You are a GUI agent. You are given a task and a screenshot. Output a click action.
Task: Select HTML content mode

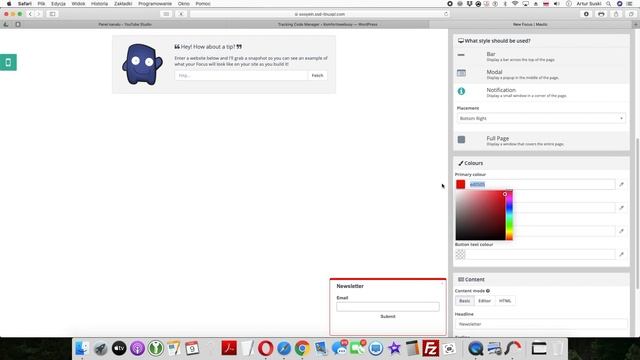505,301
